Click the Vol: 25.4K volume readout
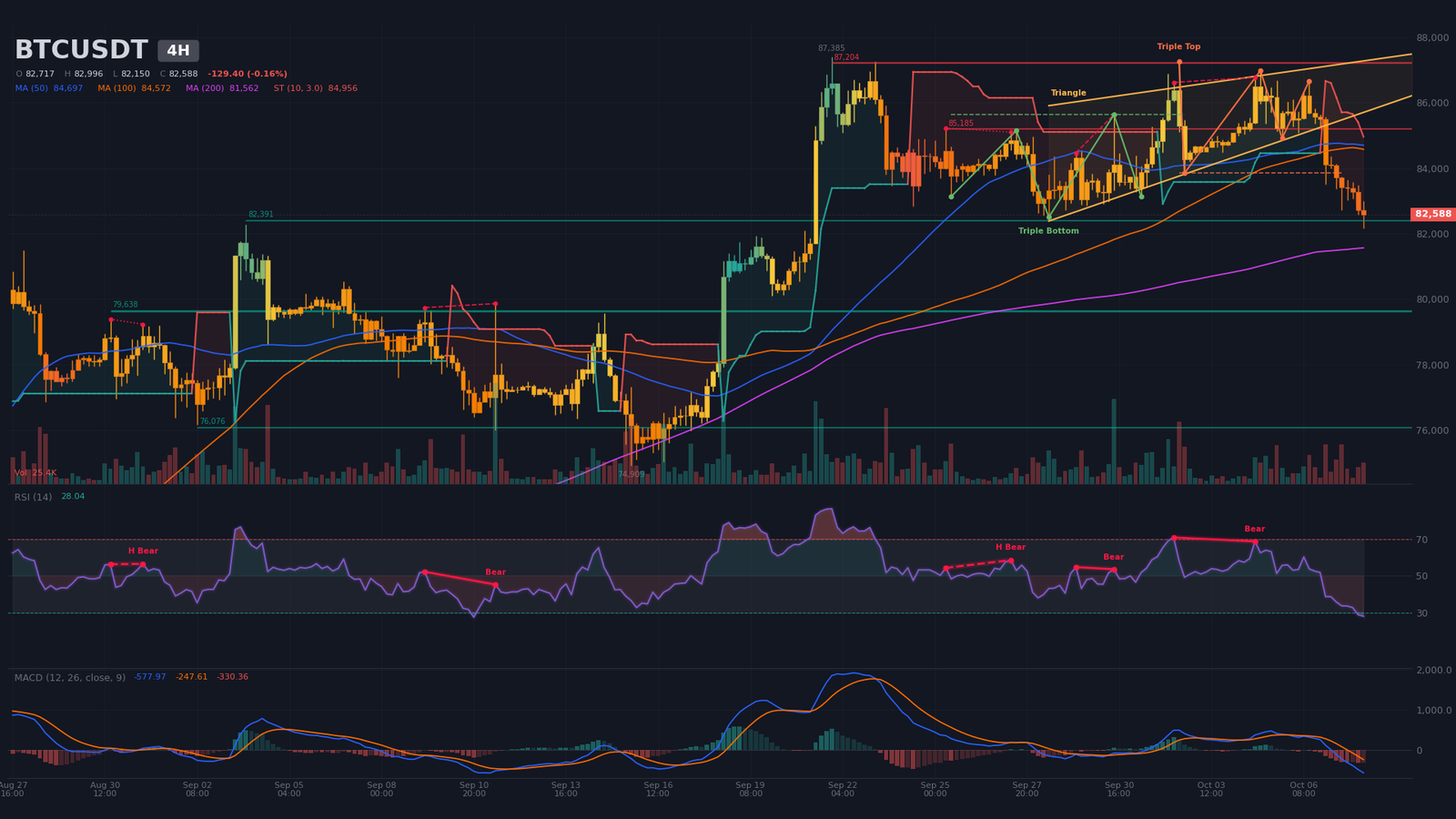This screenshot has width=1456, height=819. (35, 473)
